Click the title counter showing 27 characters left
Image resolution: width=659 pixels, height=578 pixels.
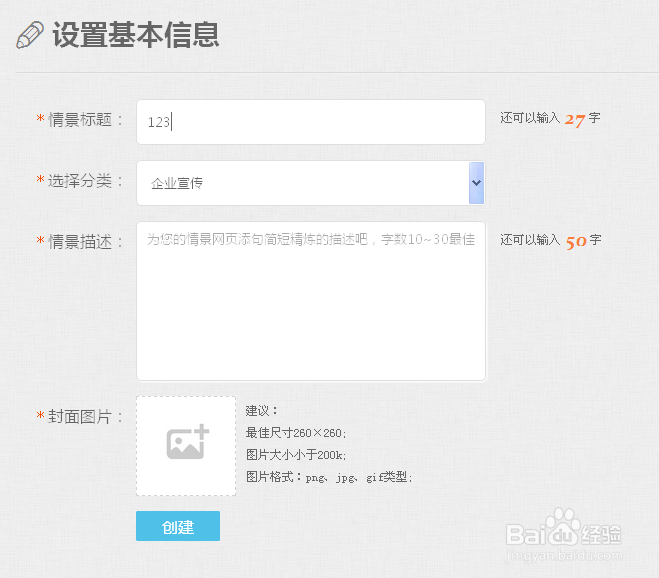point(550,119)
